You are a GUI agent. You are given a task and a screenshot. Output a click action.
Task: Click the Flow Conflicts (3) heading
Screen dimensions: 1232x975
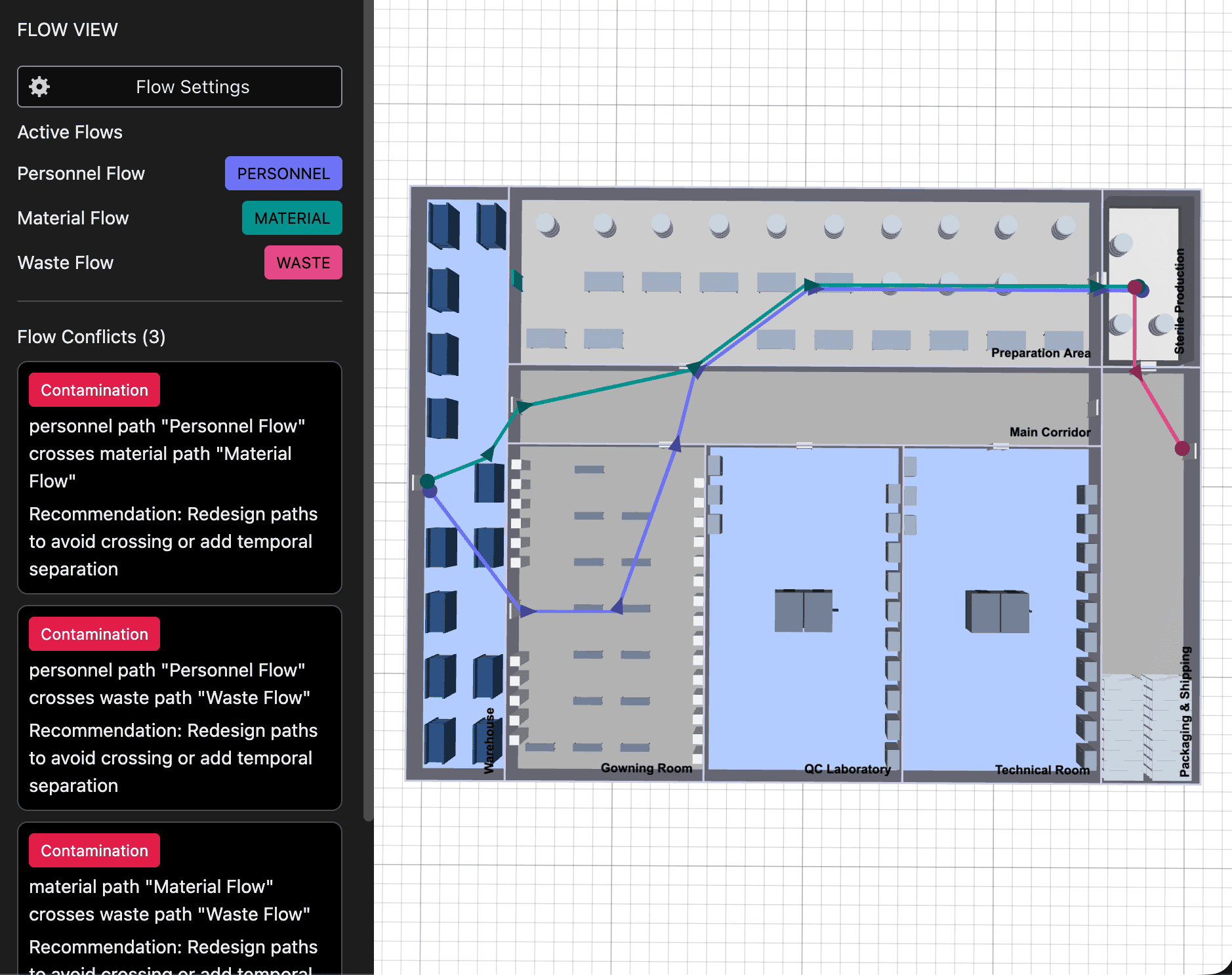[x=92, y=337]
